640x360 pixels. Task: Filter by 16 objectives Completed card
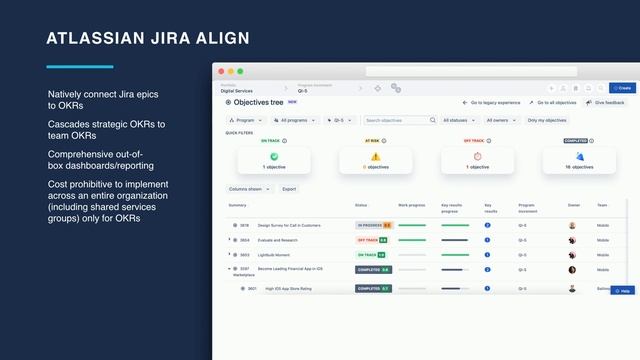click(x=580, y=160)
